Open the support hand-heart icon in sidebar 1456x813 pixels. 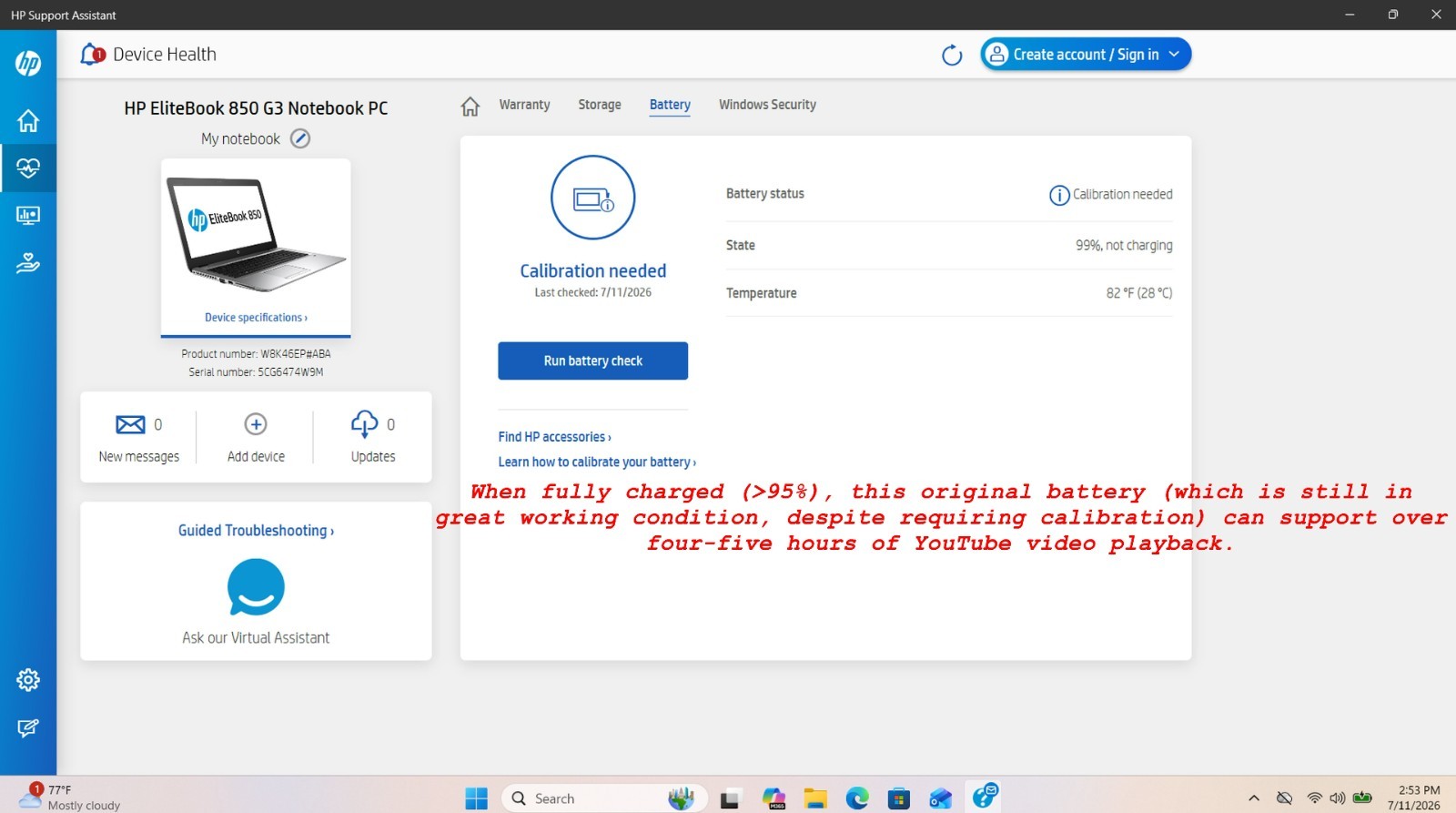tap(28, 263)
